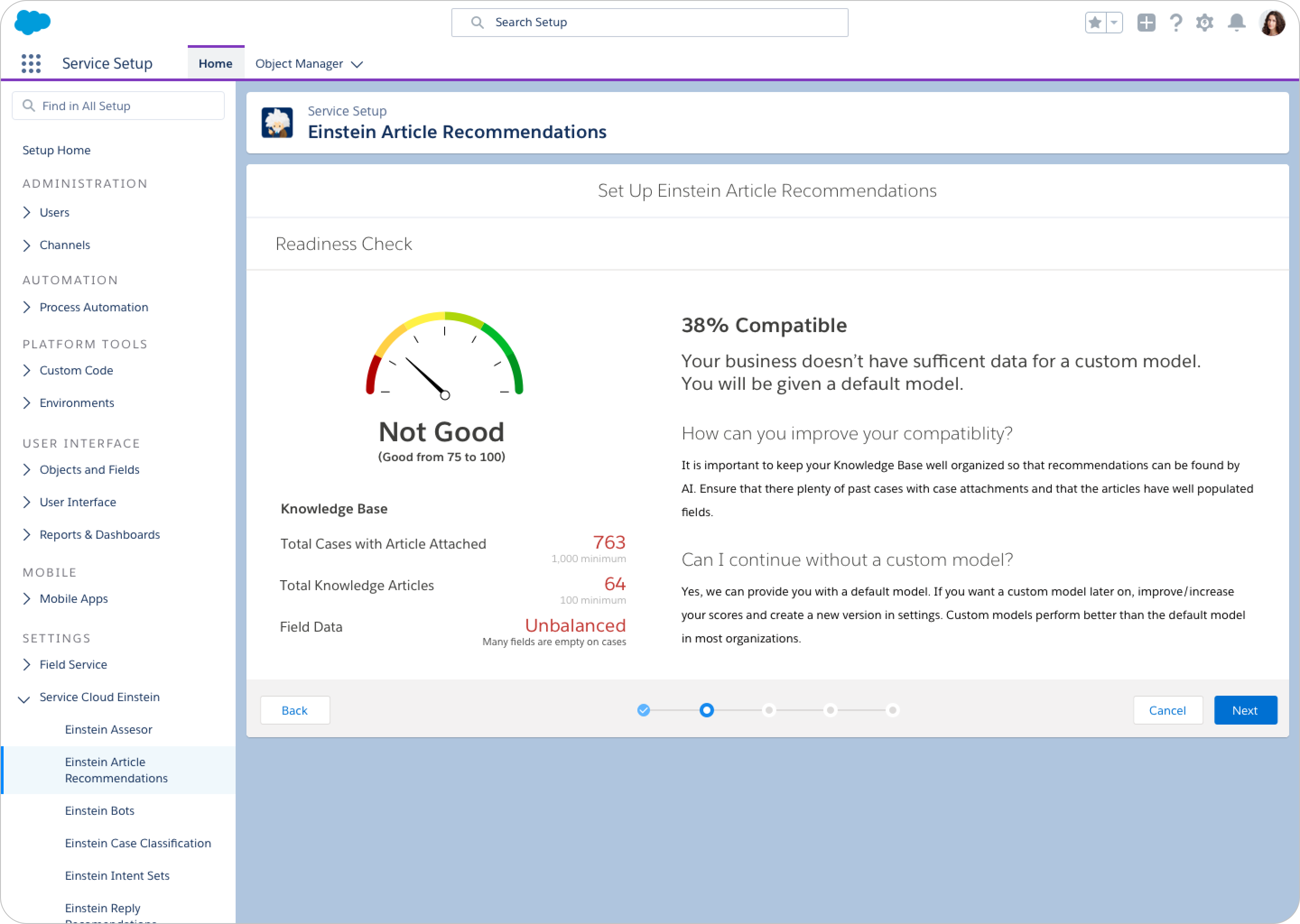Open the setup gear icon
The height and width of the screenshot is (924, 1300).
[x=1204, y=23]
